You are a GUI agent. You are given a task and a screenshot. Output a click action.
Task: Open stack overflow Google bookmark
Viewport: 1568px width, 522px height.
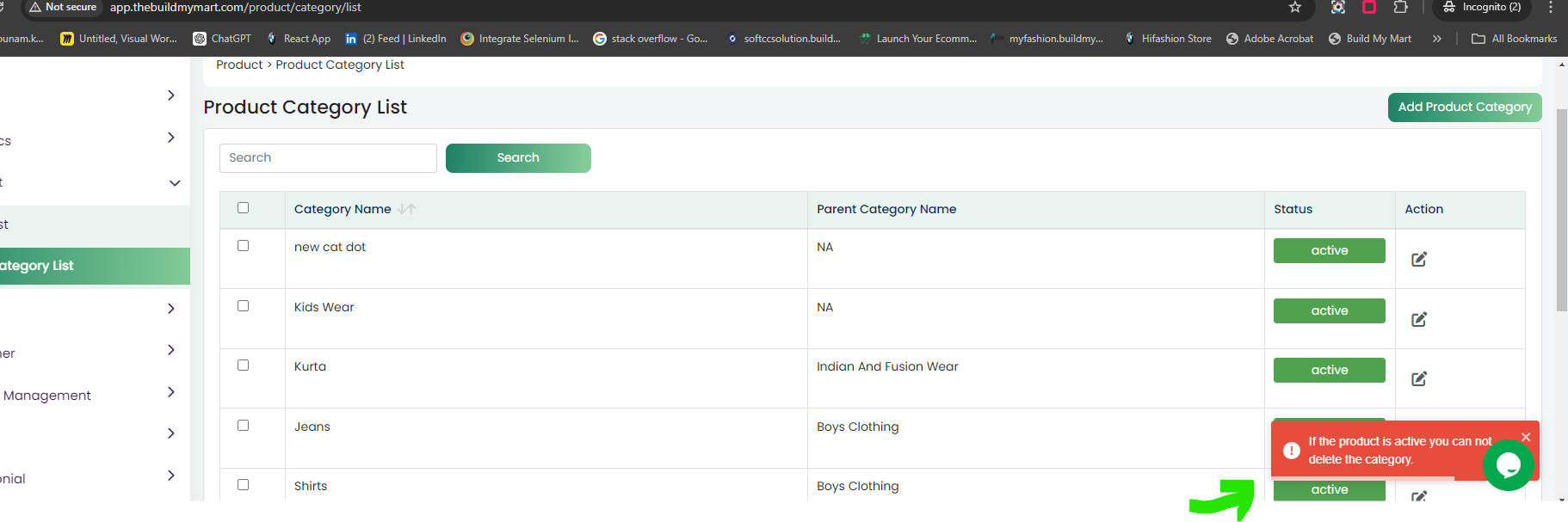coord(651,39)
